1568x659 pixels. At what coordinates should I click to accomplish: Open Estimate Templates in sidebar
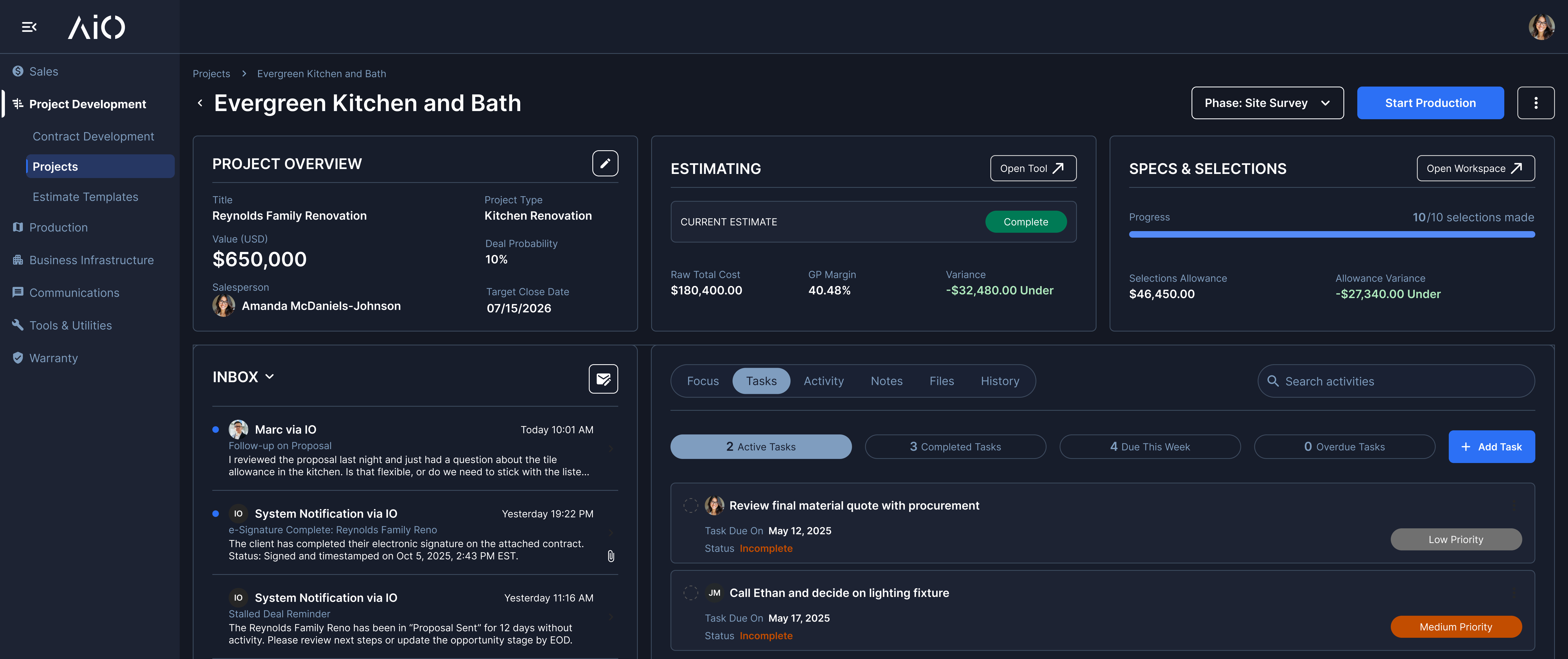click(x=85, y=197)
